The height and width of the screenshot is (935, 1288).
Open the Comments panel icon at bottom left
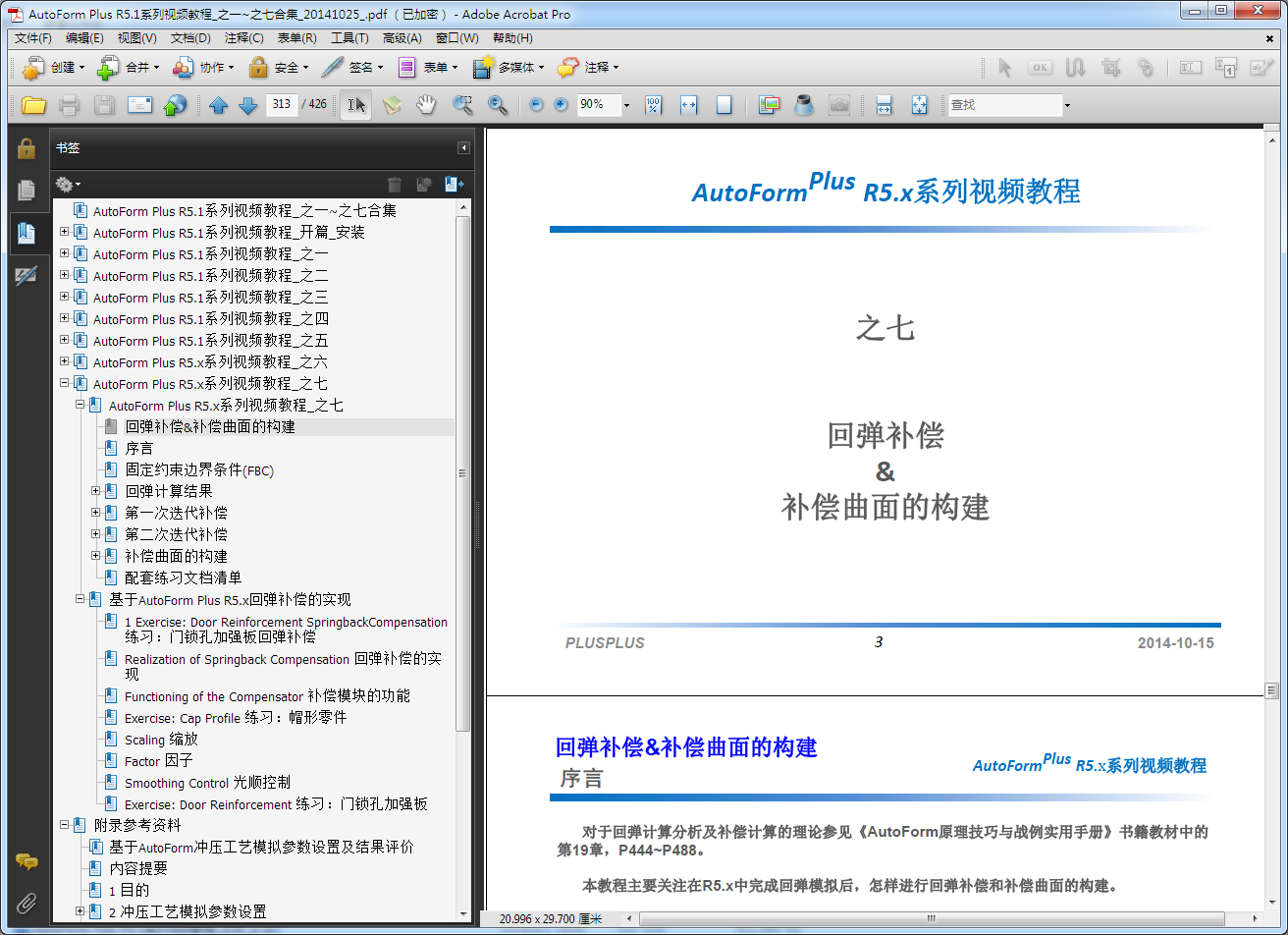(27, 862)
